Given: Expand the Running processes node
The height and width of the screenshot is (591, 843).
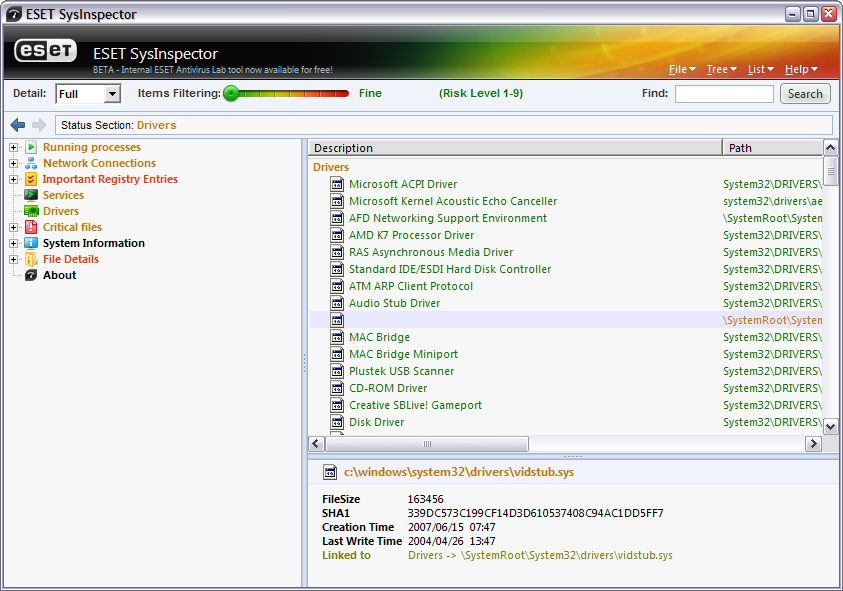Looking at the screenshot, I should 13,147.
